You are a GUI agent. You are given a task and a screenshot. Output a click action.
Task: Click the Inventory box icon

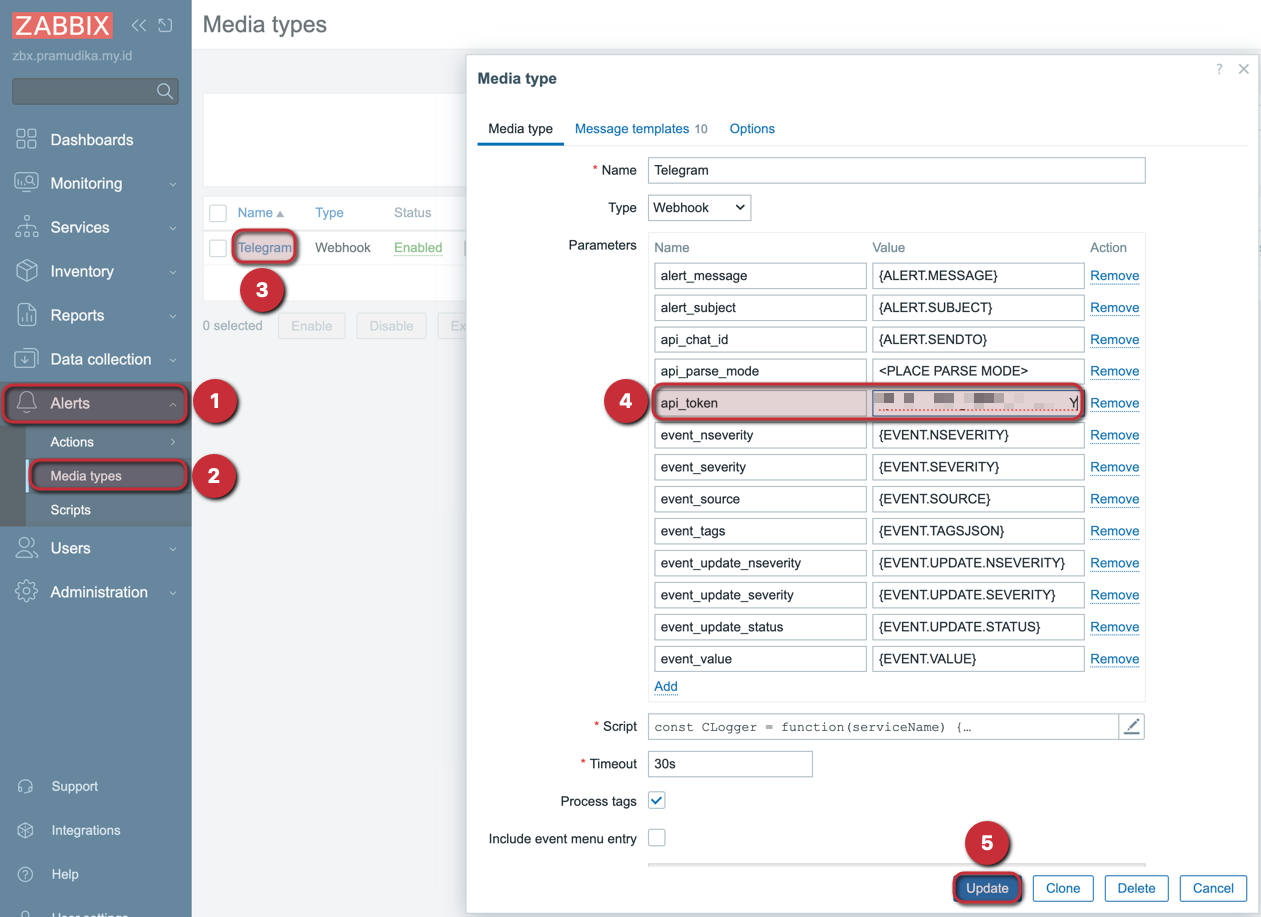click(26, 271)
